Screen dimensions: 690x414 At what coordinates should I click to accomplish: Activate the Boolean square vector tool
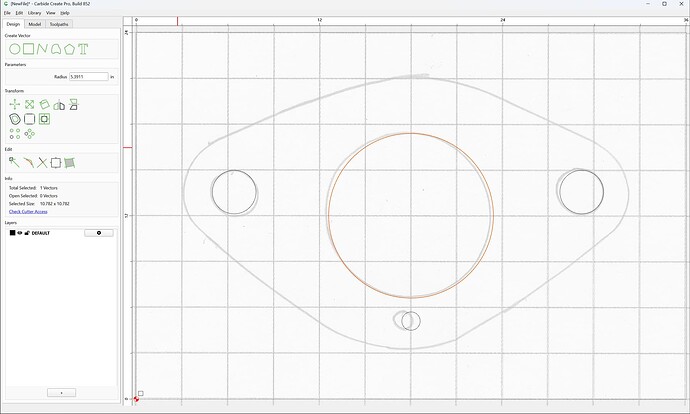click(55, 163)
